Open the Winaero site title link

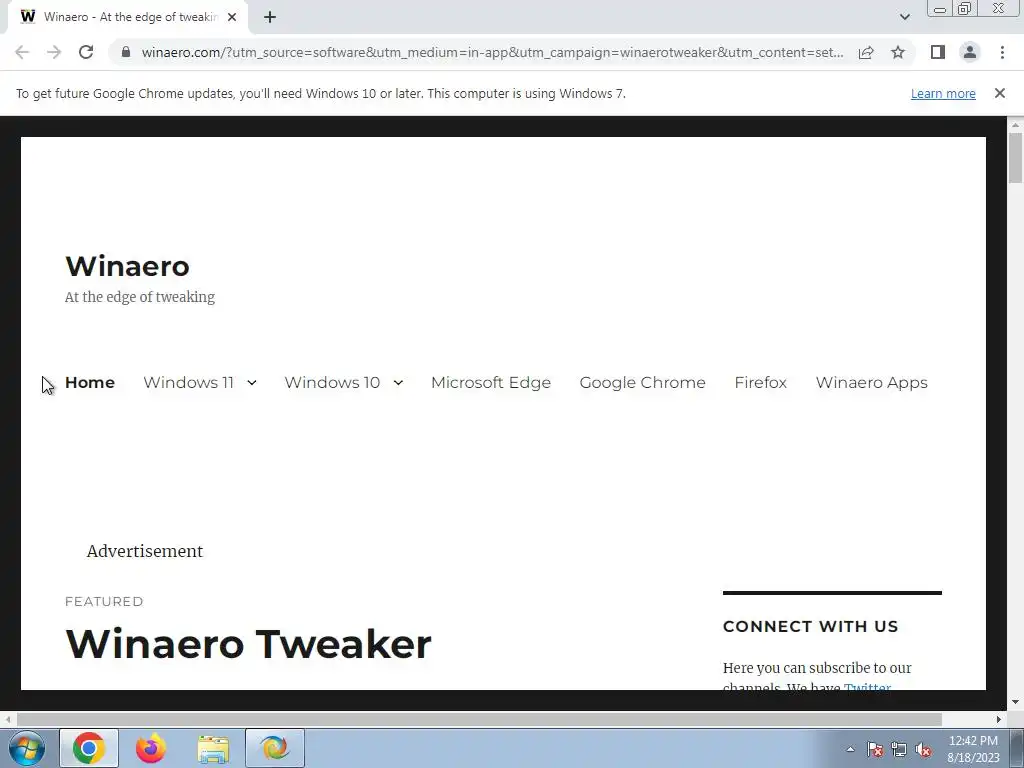tap(127, 266)
